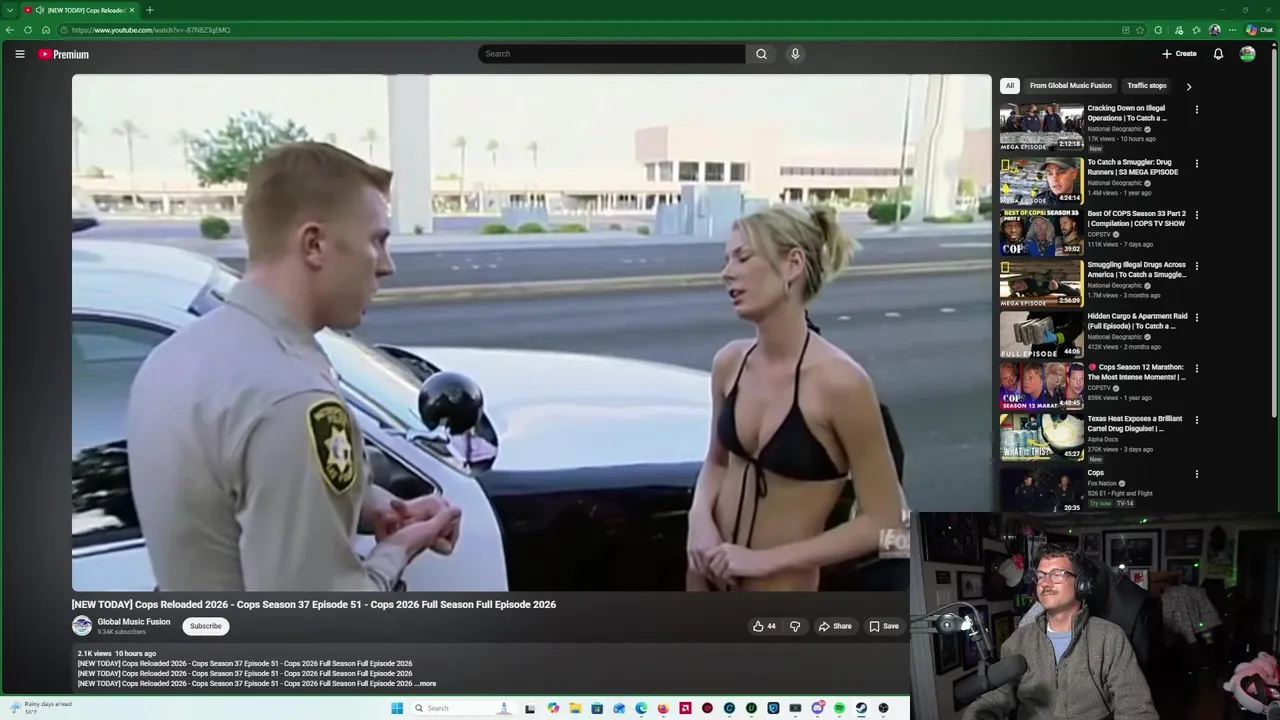
Task: Open Cracking Down on Illegal Operations thumbnail
Action: pyautogui.click(x=1041, y=127)
